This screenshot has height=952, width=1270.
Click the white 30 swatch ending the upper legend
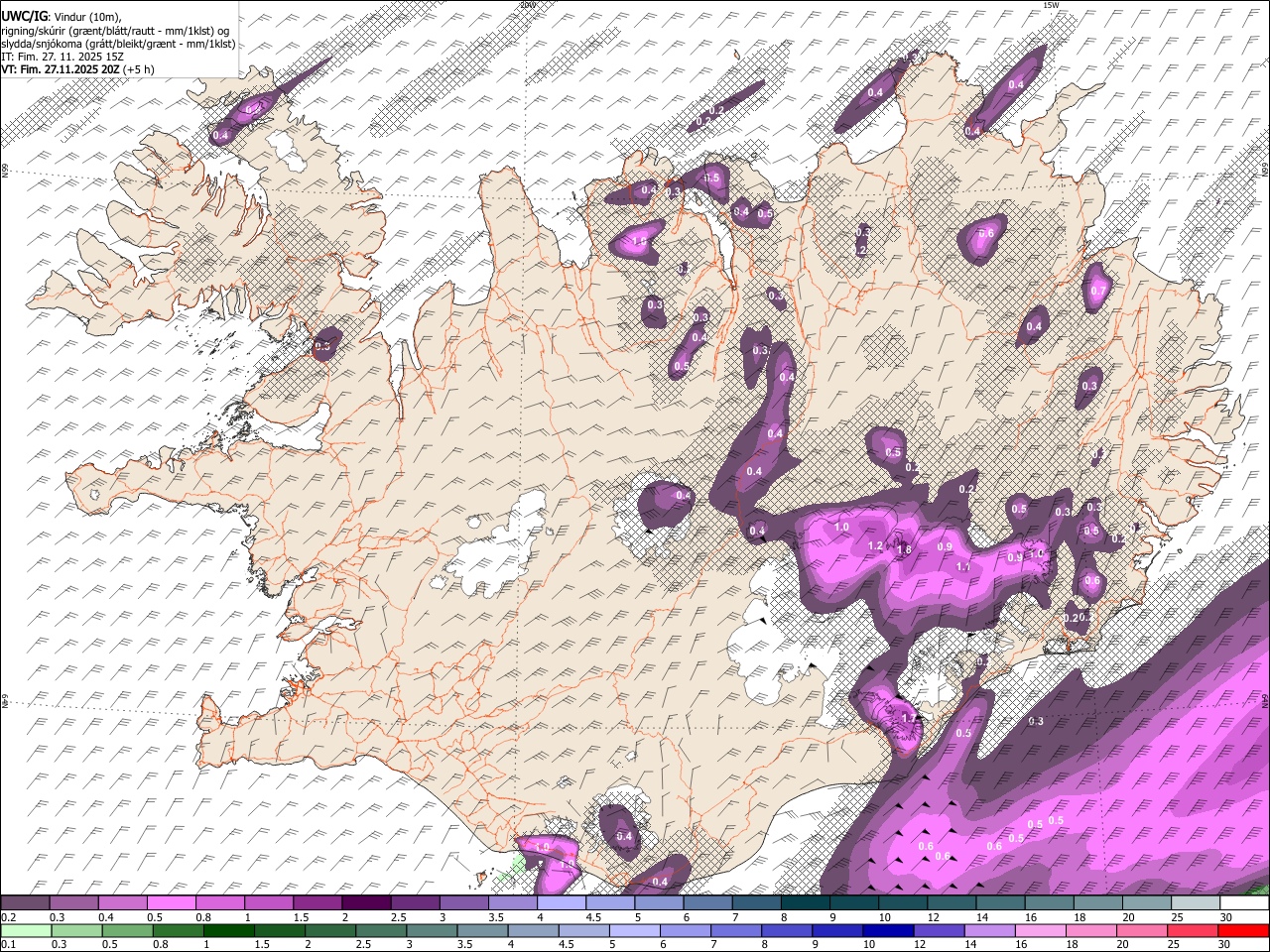[1245, 902]
